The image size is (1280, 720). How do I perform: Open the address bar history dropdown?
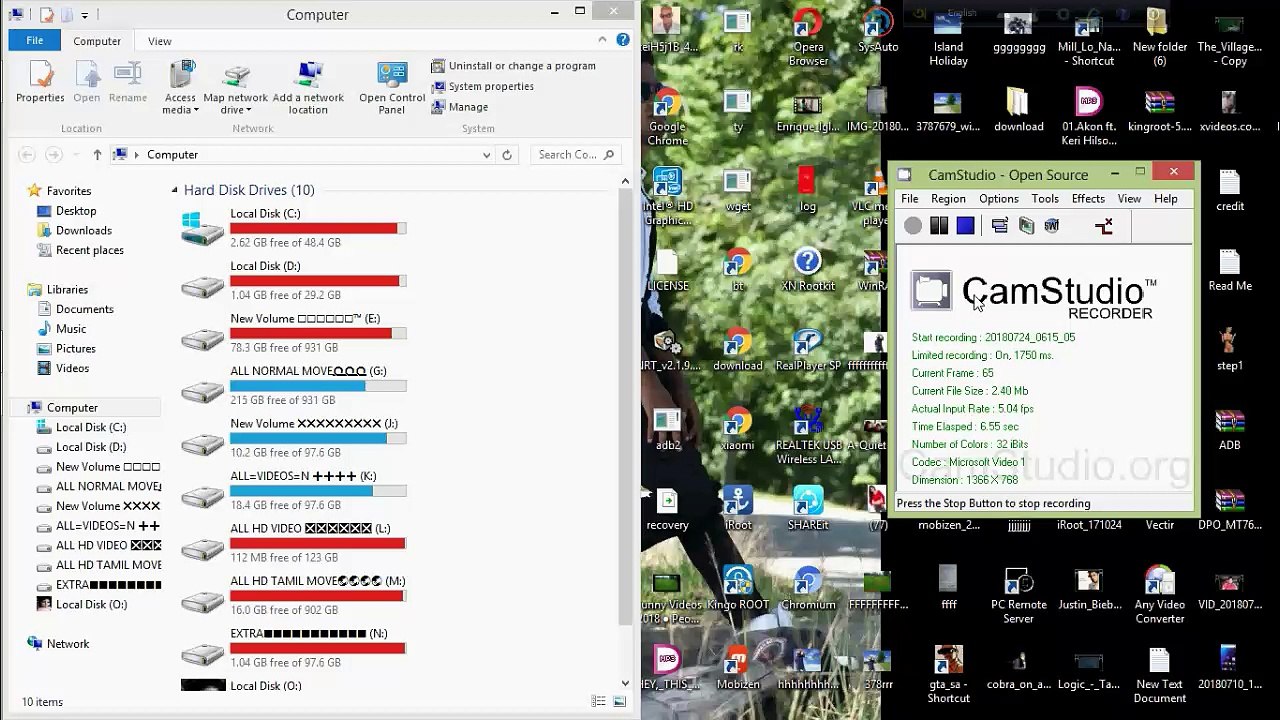pyautogui.click(x=486, y=155)
